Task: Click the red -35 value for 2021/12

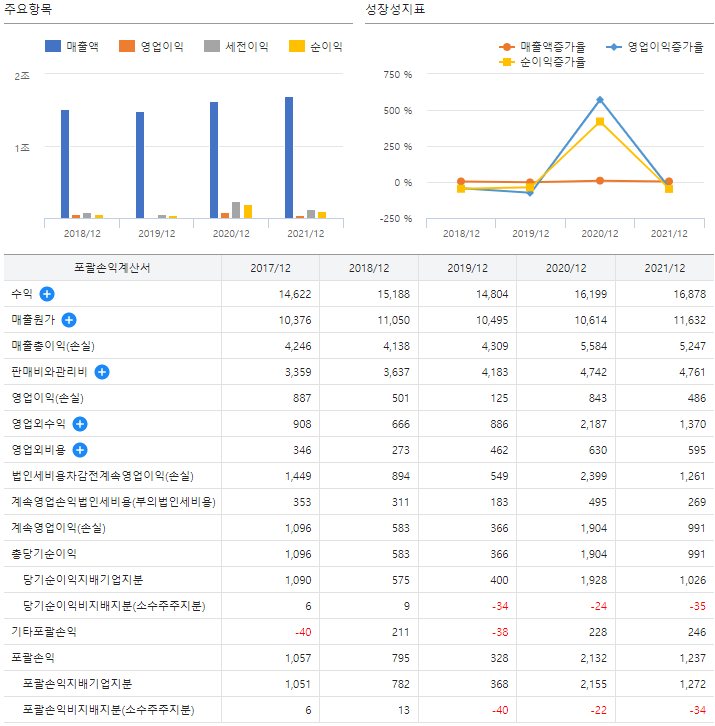Action: pos(698,606)
